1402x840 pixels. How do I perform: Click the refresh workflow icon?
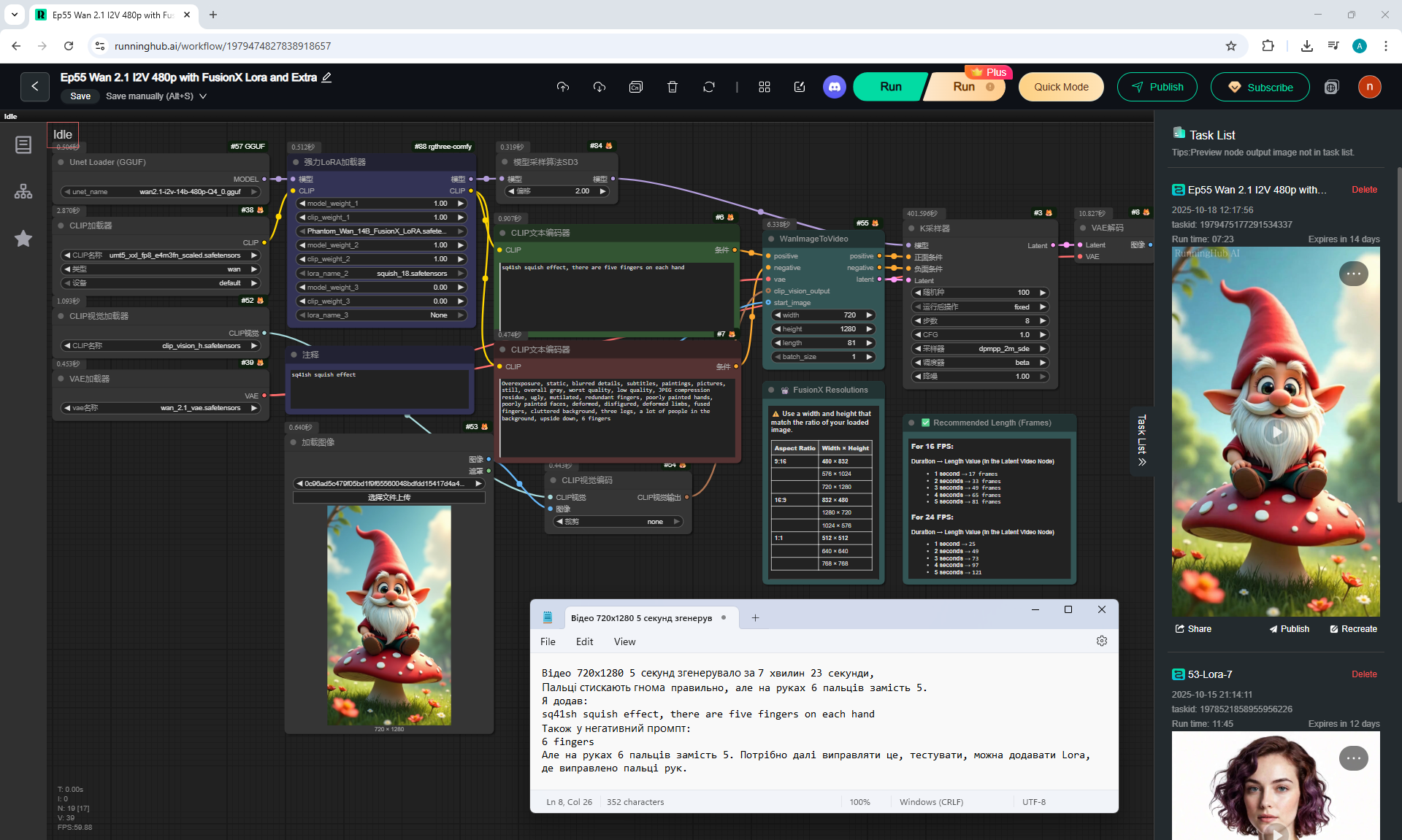pyautogui.click(x=709, y=87)
